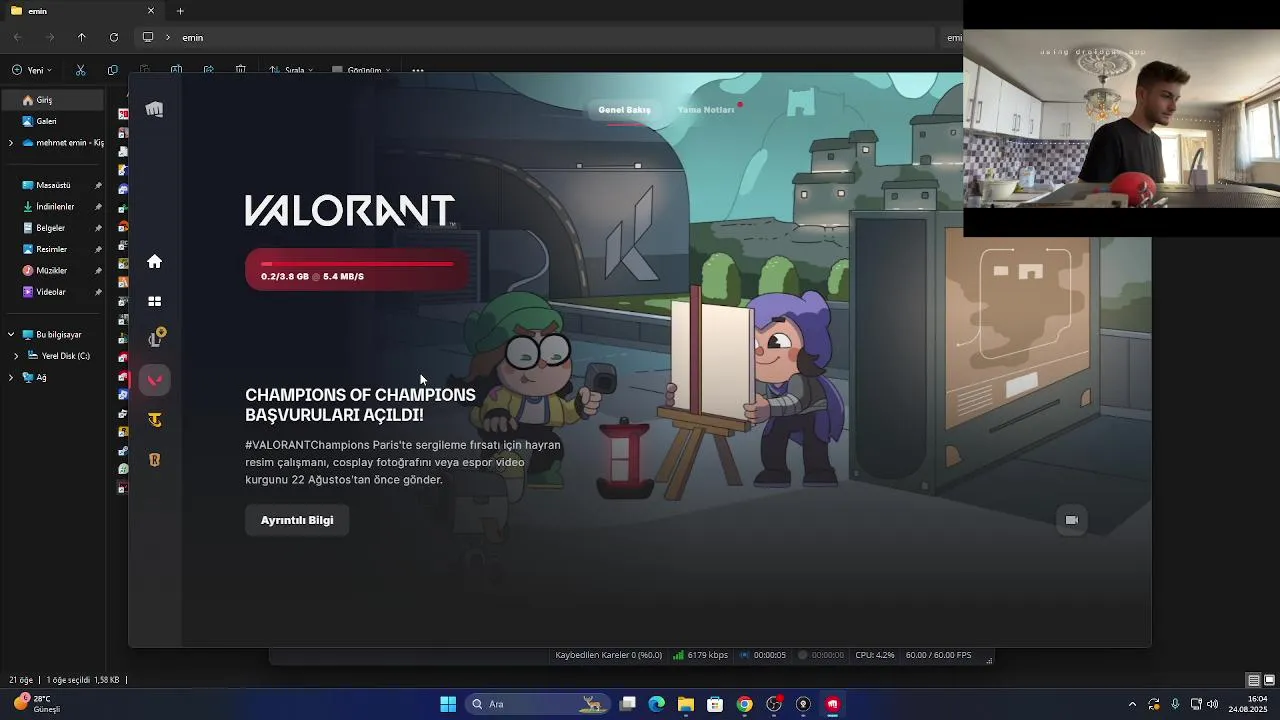1280x720 pixels.
Task: Open Google Chrome from taskbar
Action: (x=744, y=704)
